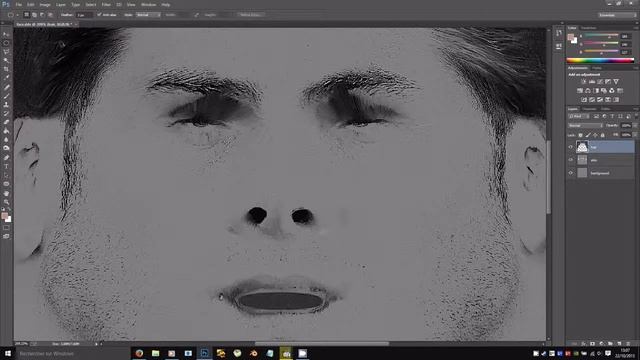Open the File menu
Screen dimensions: 640x360
tap(19, 4)
